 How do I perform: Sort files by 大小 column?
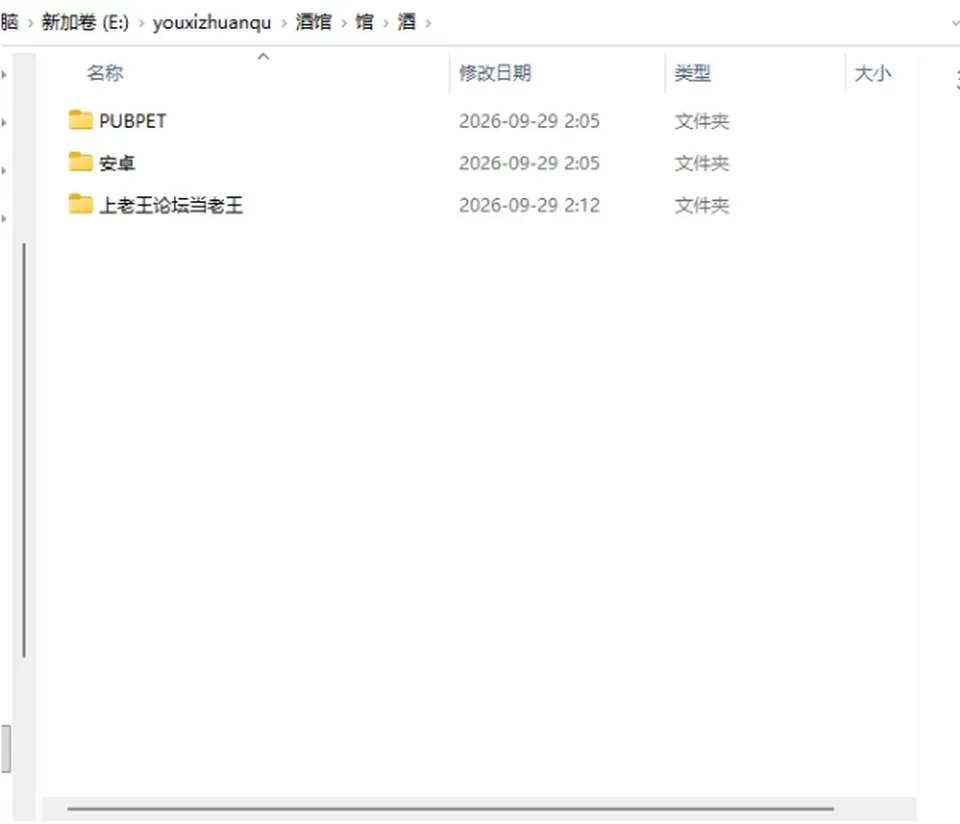tap(872, 73)
